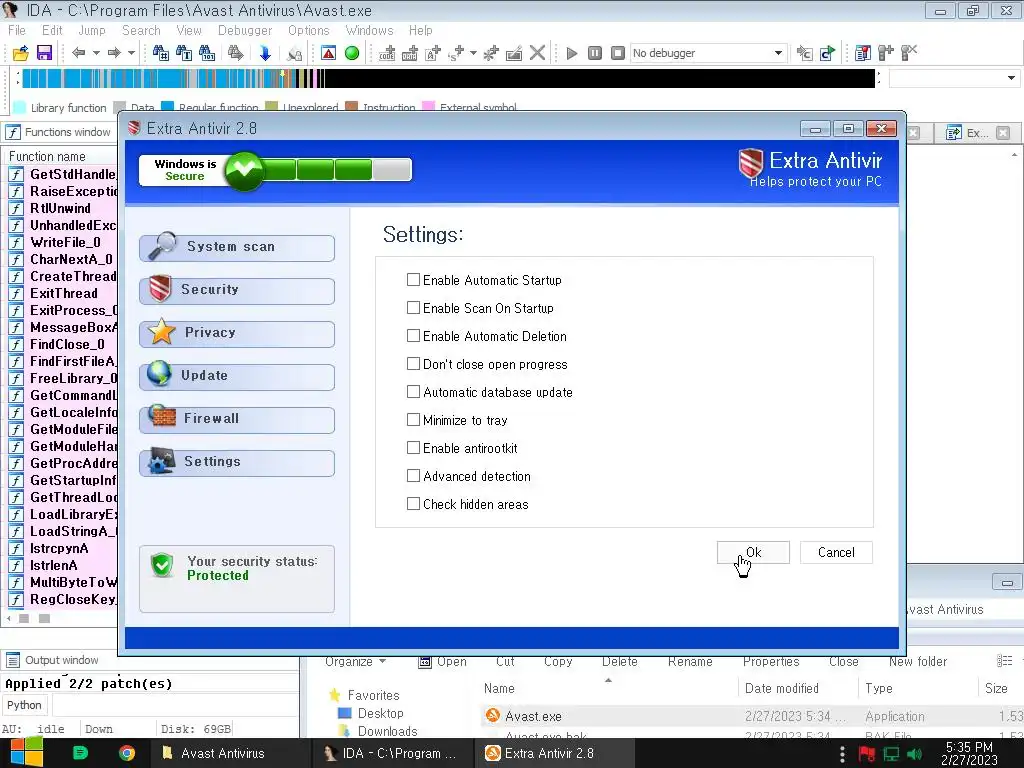
Task: Enable Scan On Startup checkbox
Action: (413, 308)
